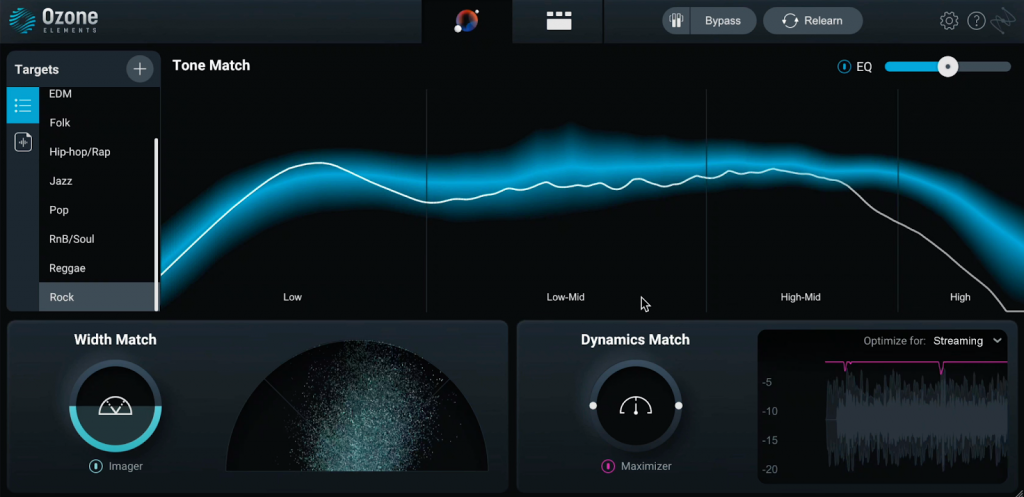Click the Relearn button
1024x497 pixels.
(812, 21)
